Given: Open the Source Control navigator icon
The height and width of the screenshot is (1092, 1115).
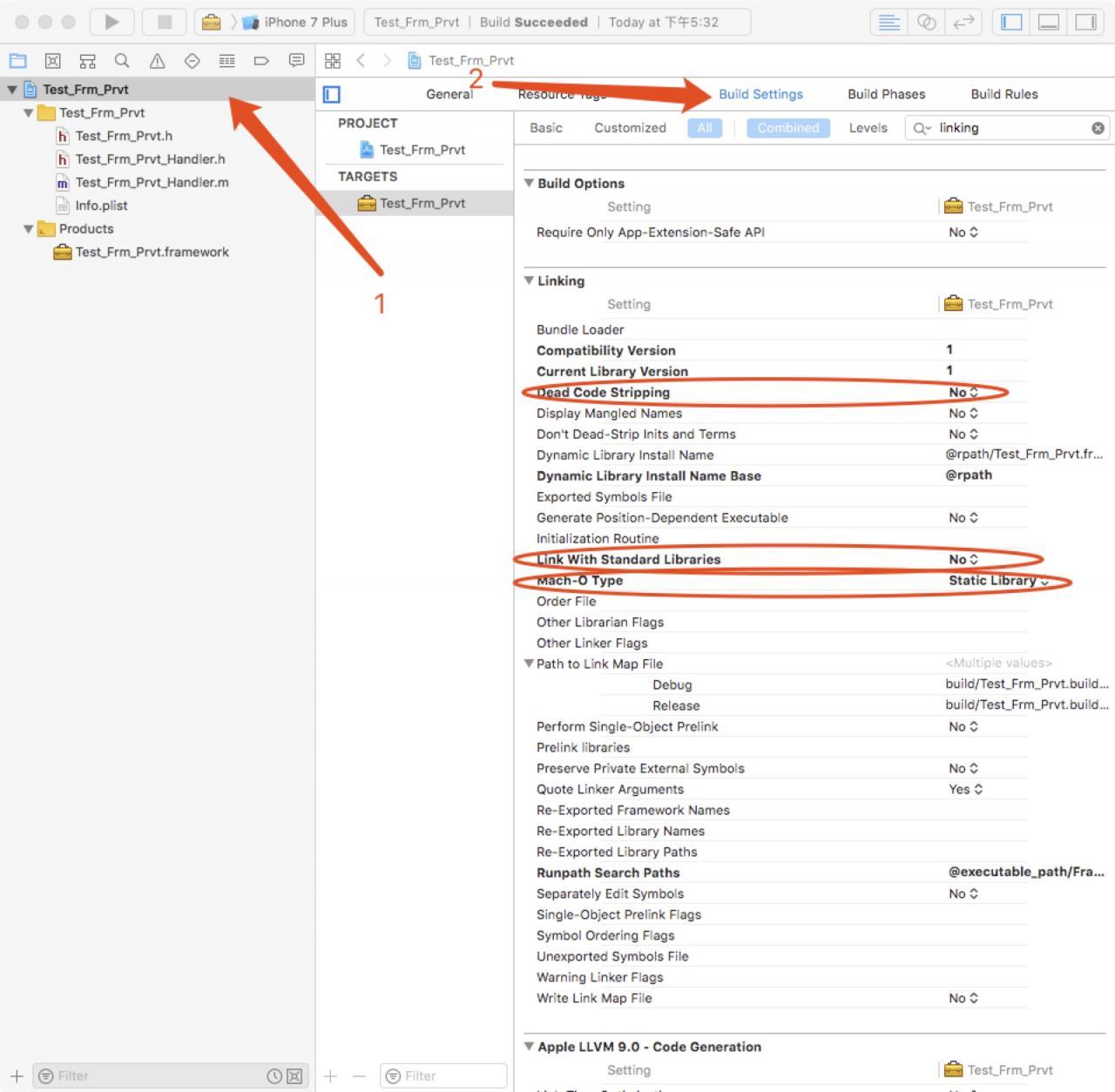Looking at the screenshot, I should coord(52,60).
